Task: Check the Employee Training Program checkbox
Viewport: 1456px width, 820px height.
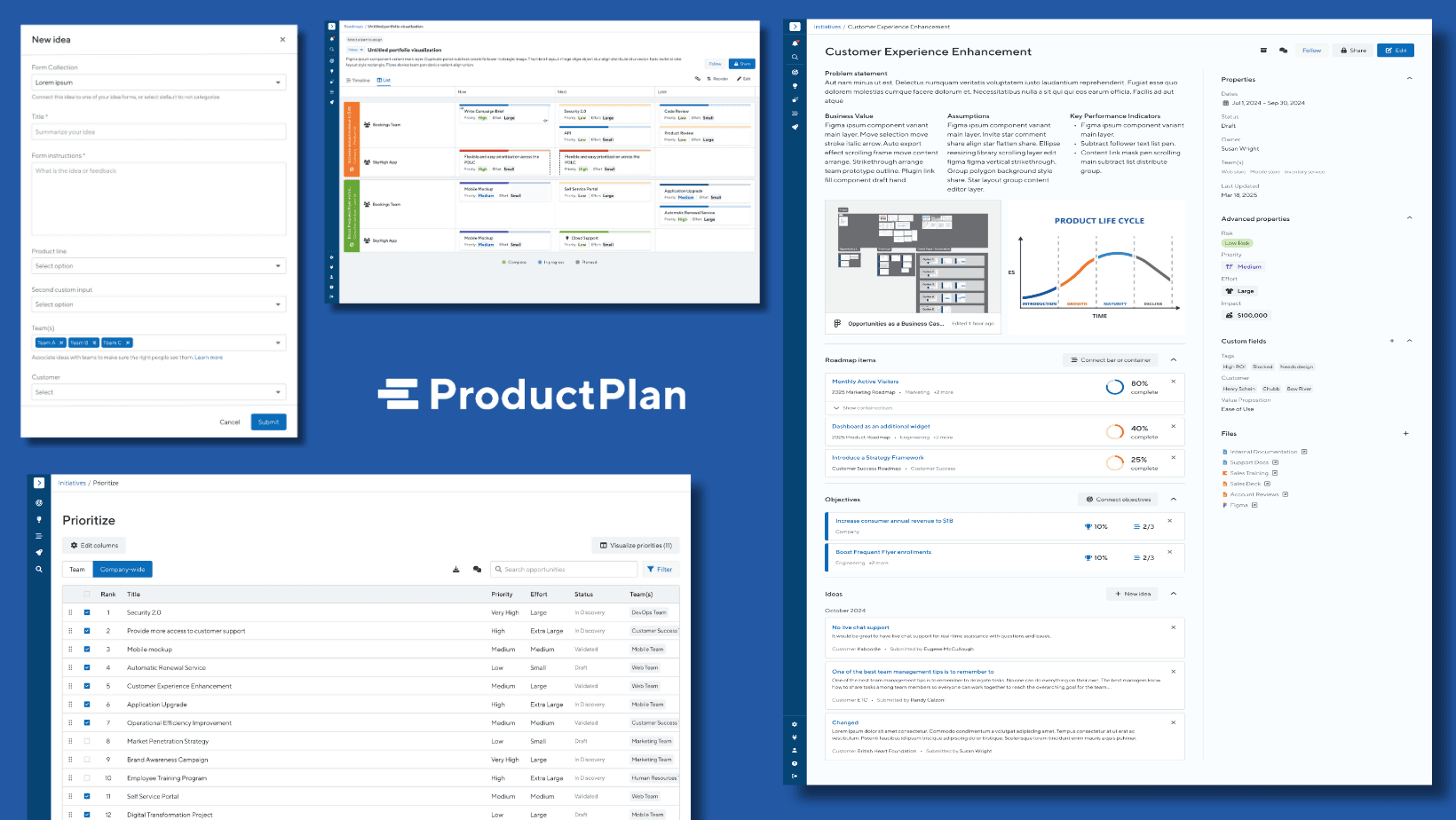Action: point(87,778)
